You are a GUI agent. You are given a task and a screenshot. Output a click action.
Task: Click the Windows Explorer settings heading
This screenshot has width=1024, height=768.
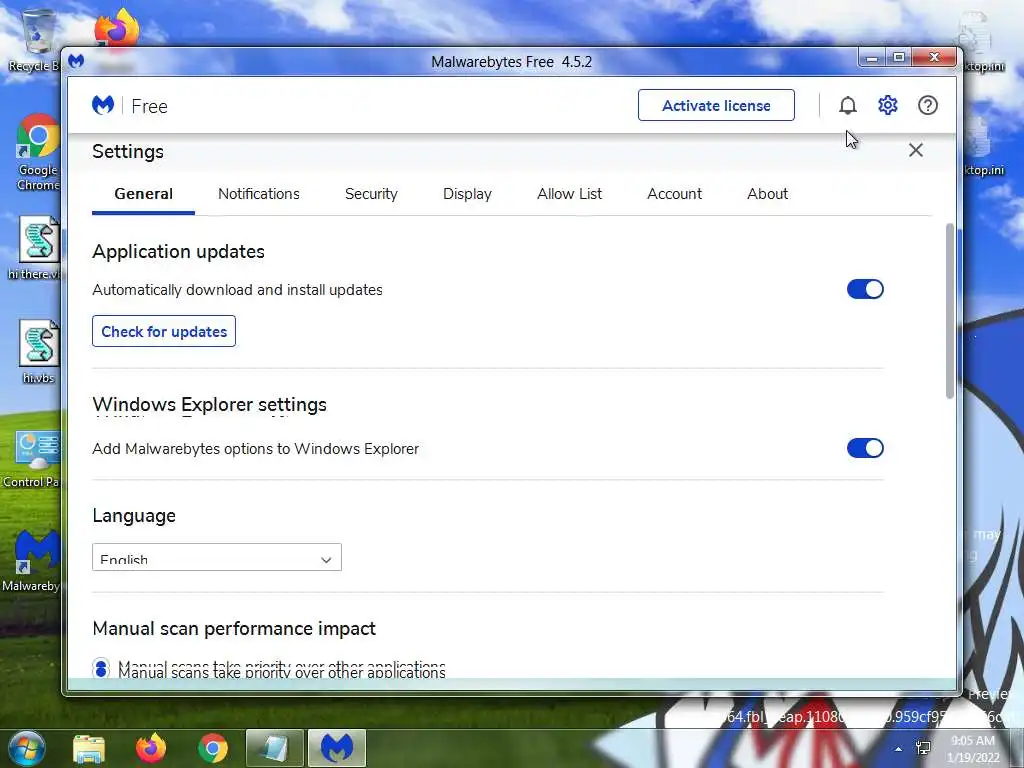(x=210, y=404)
